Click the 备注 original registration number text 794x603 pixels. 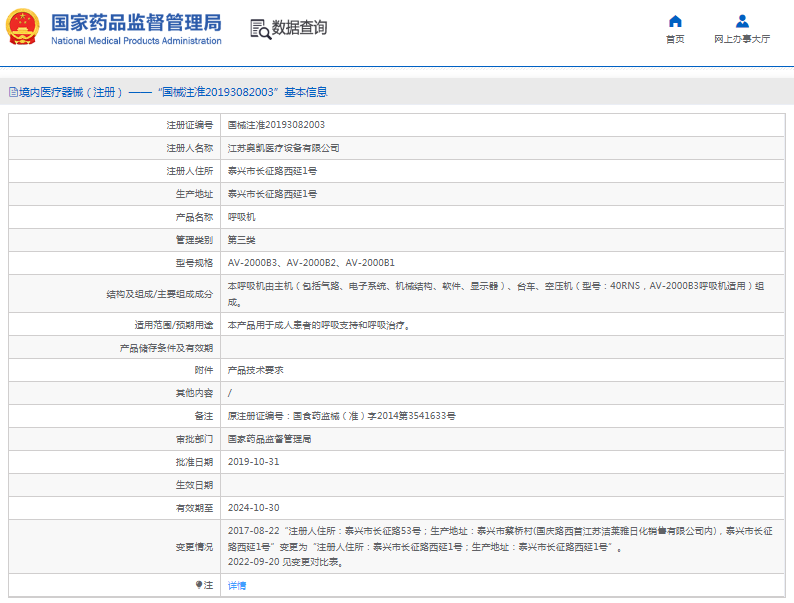point(342,416)
